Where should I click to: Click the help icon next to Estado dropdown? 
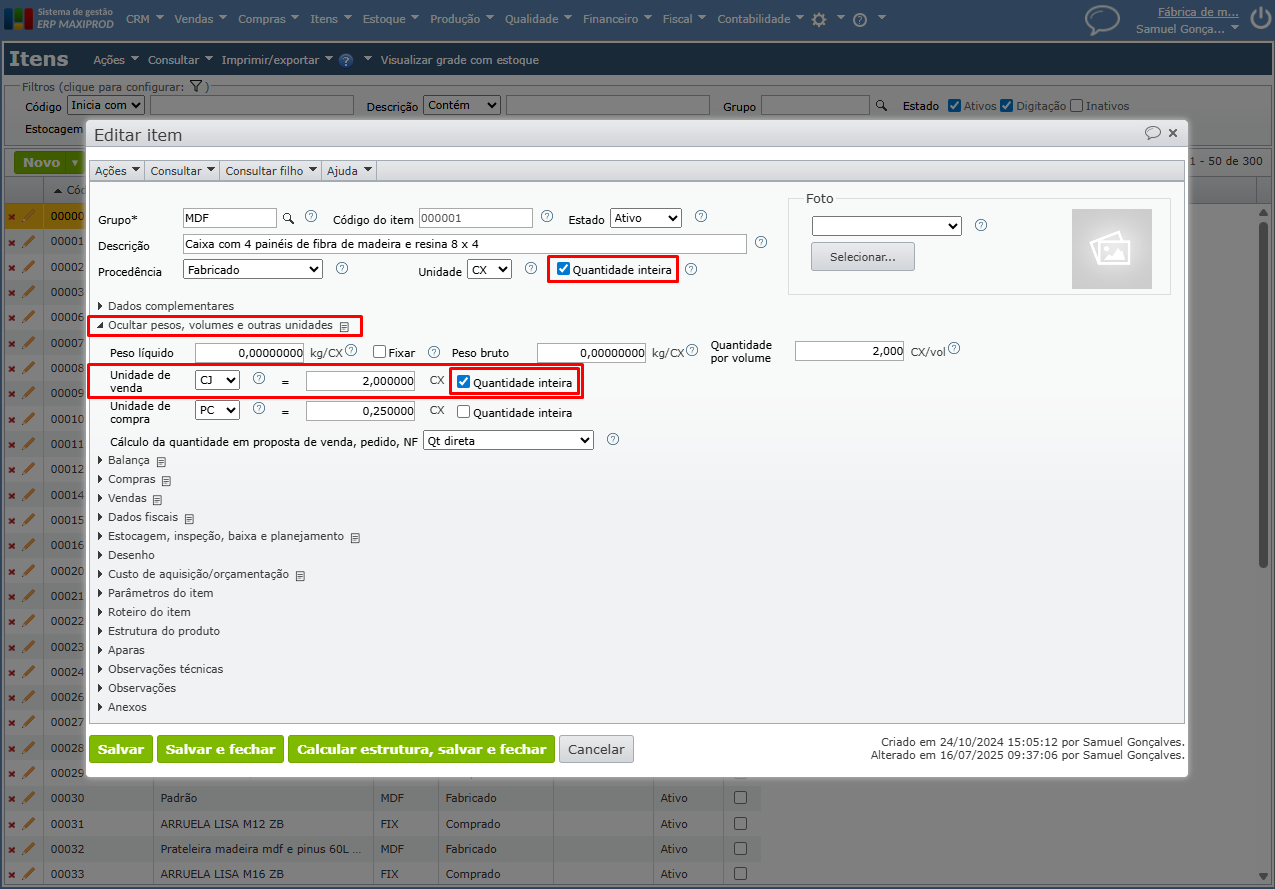[x=701, y=216]
